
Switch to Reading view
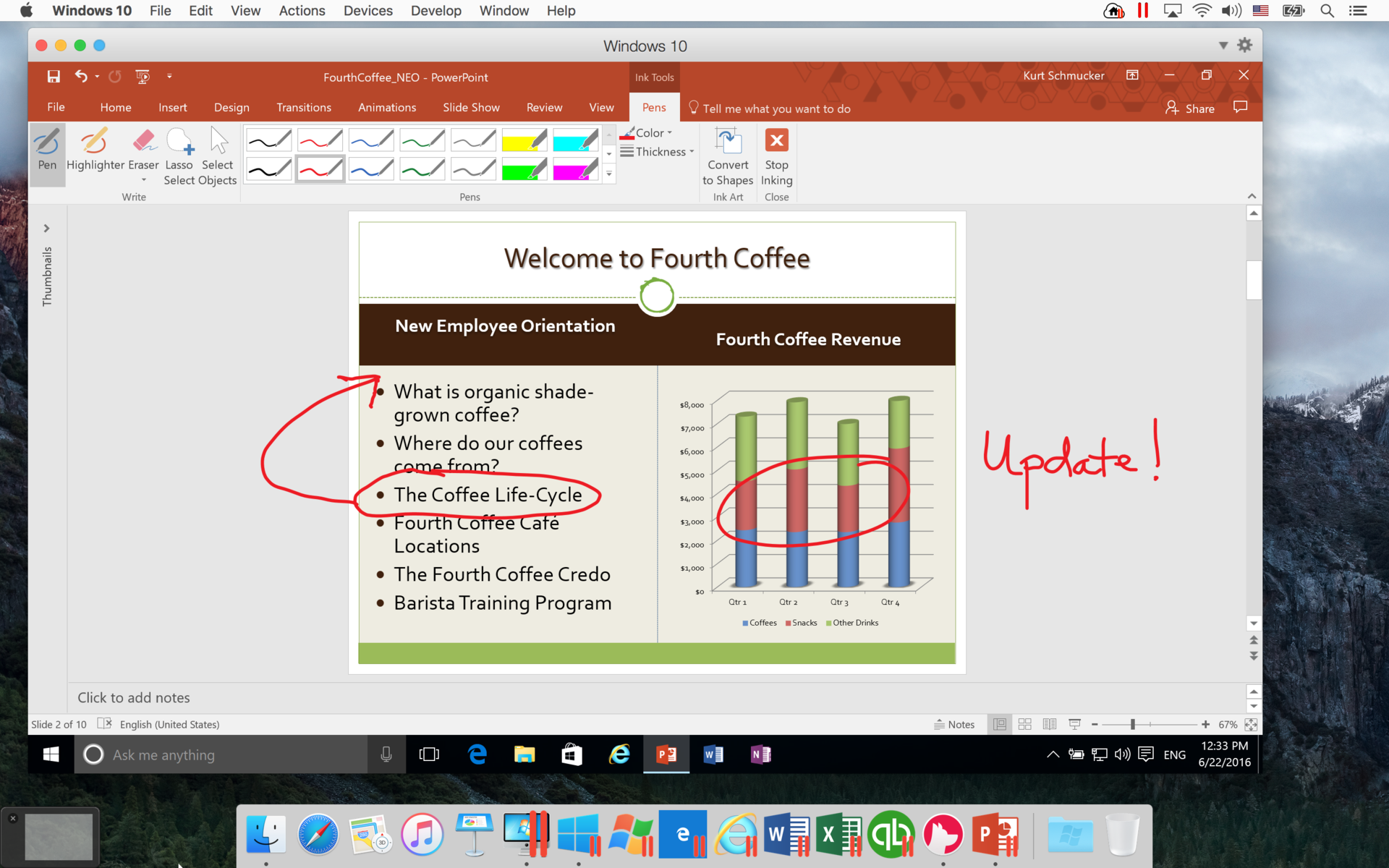1050,724
